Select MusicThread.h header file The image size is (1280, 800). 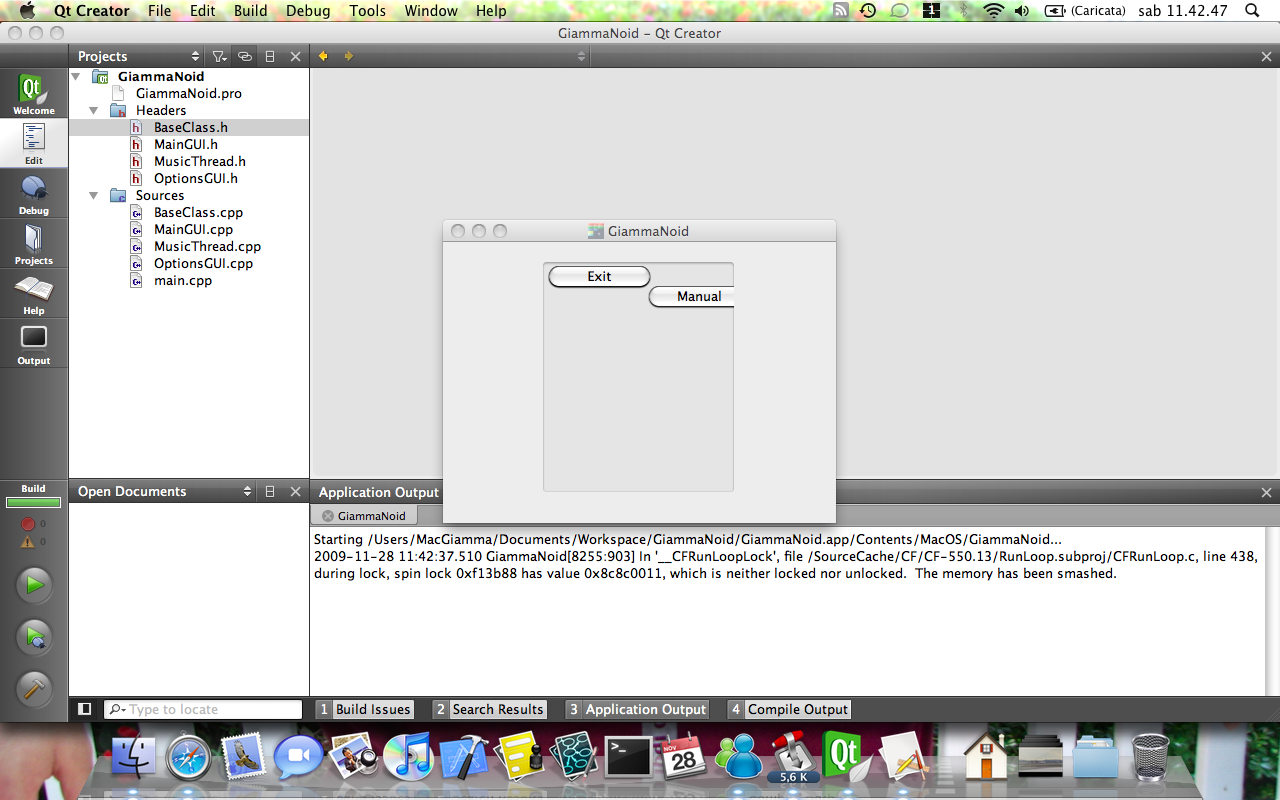(x=199, y=161)
